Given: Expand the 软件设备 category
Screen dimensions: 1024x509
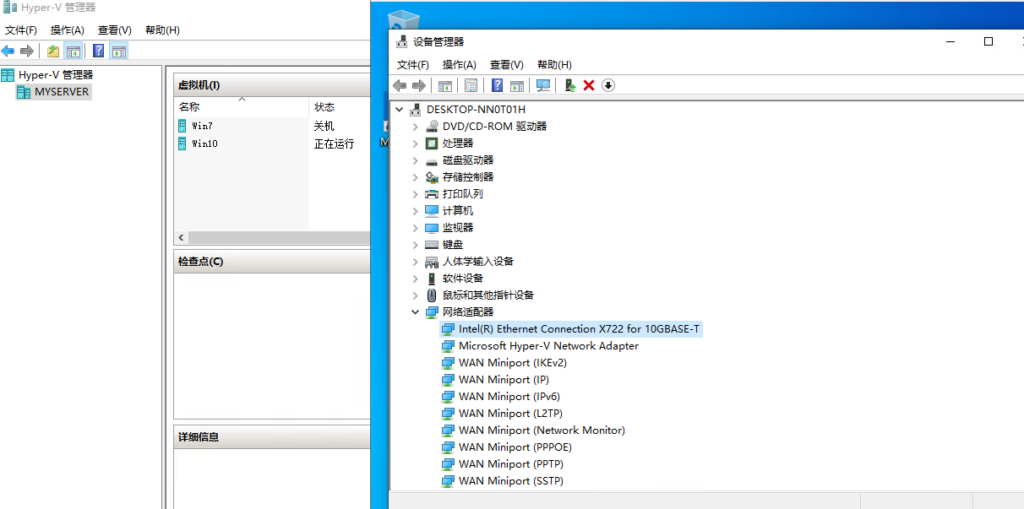Looking at the screenshot, I should tap(415, 278).
